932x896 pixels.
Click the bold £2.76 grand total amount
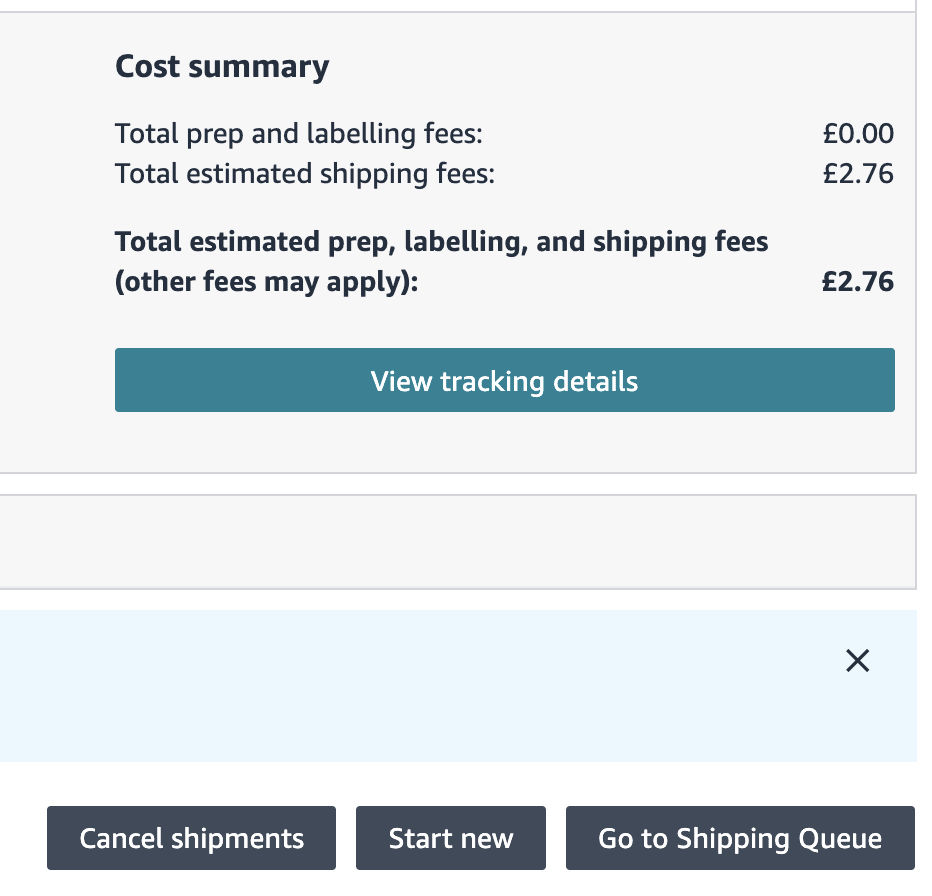(857, 282)
